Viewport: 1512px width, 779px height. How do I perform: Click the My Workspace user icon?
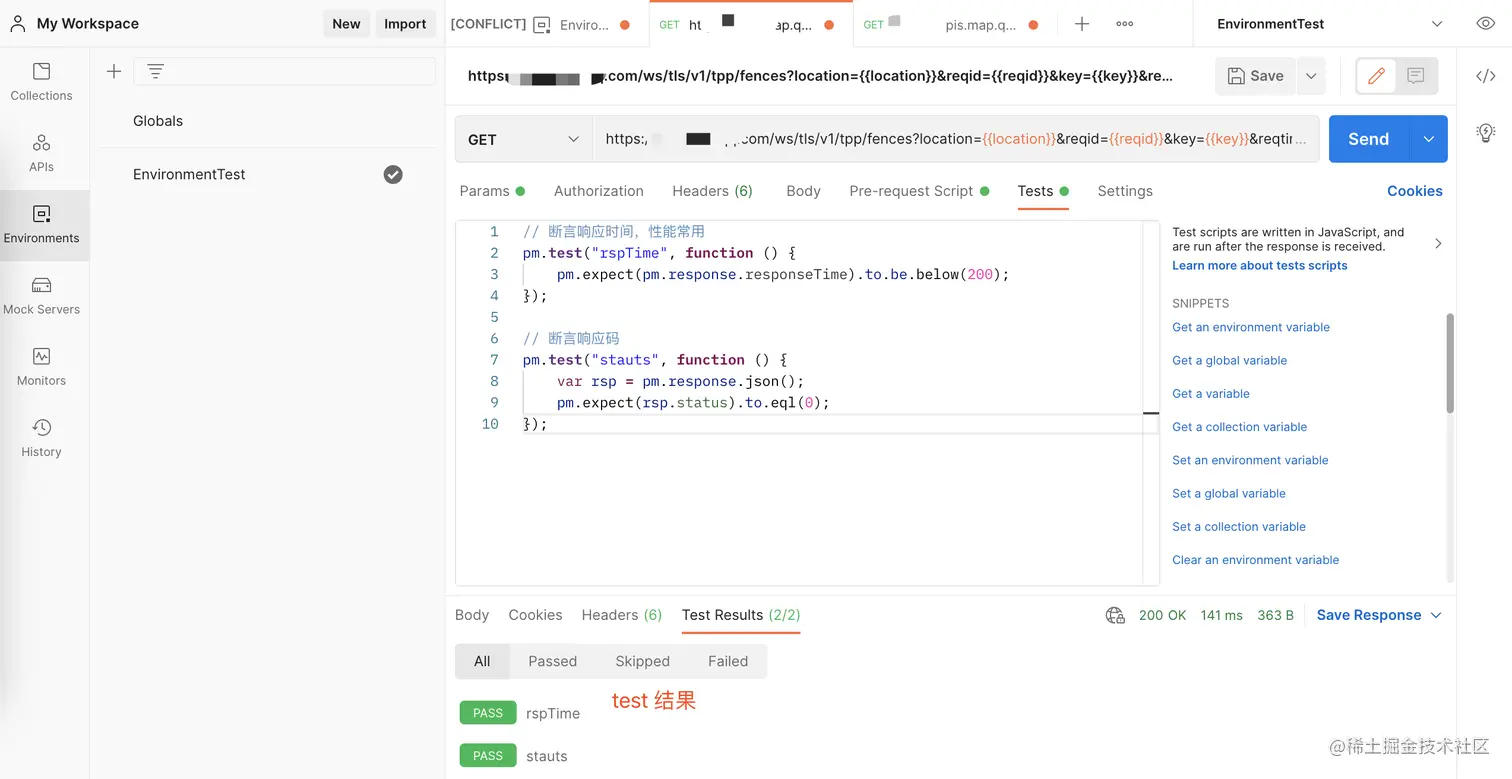(x=17, y=24)
